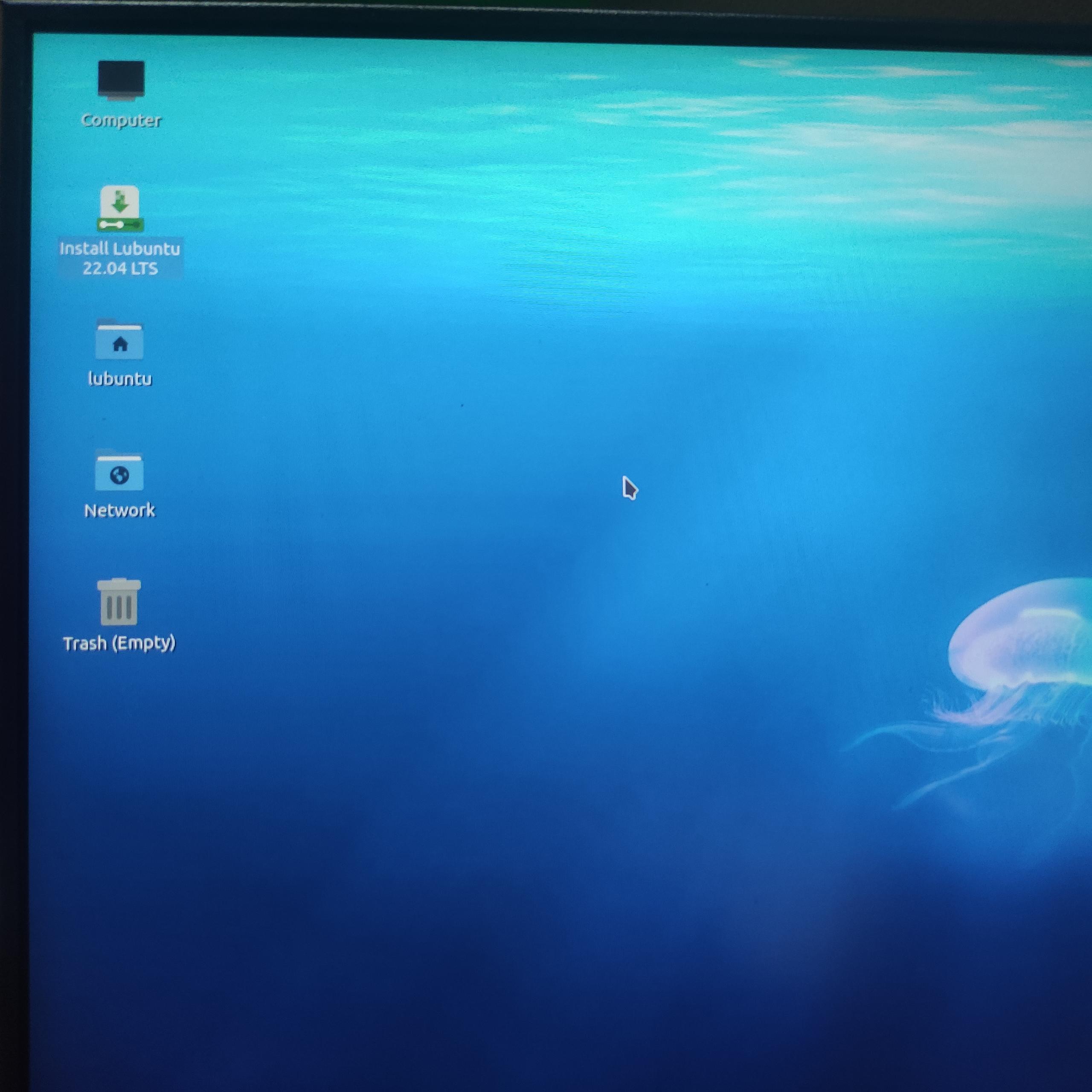Click the trash bin lid
1092x1092 pixels.
click(x=119, y=584)
